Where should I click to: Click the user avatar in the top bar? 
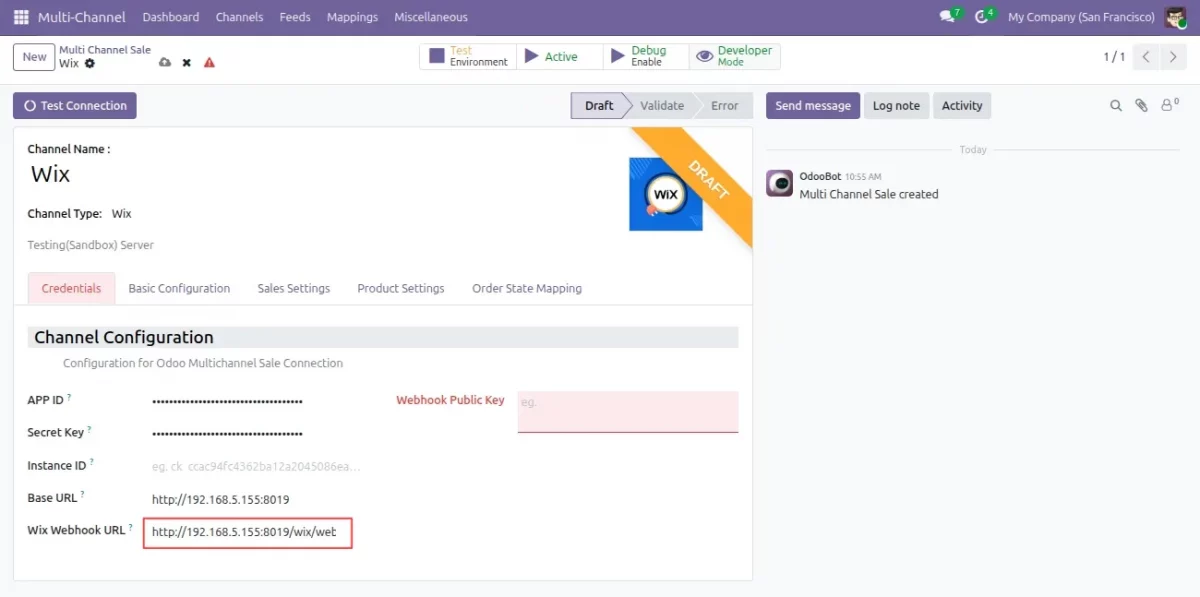tap(1175, 17)
